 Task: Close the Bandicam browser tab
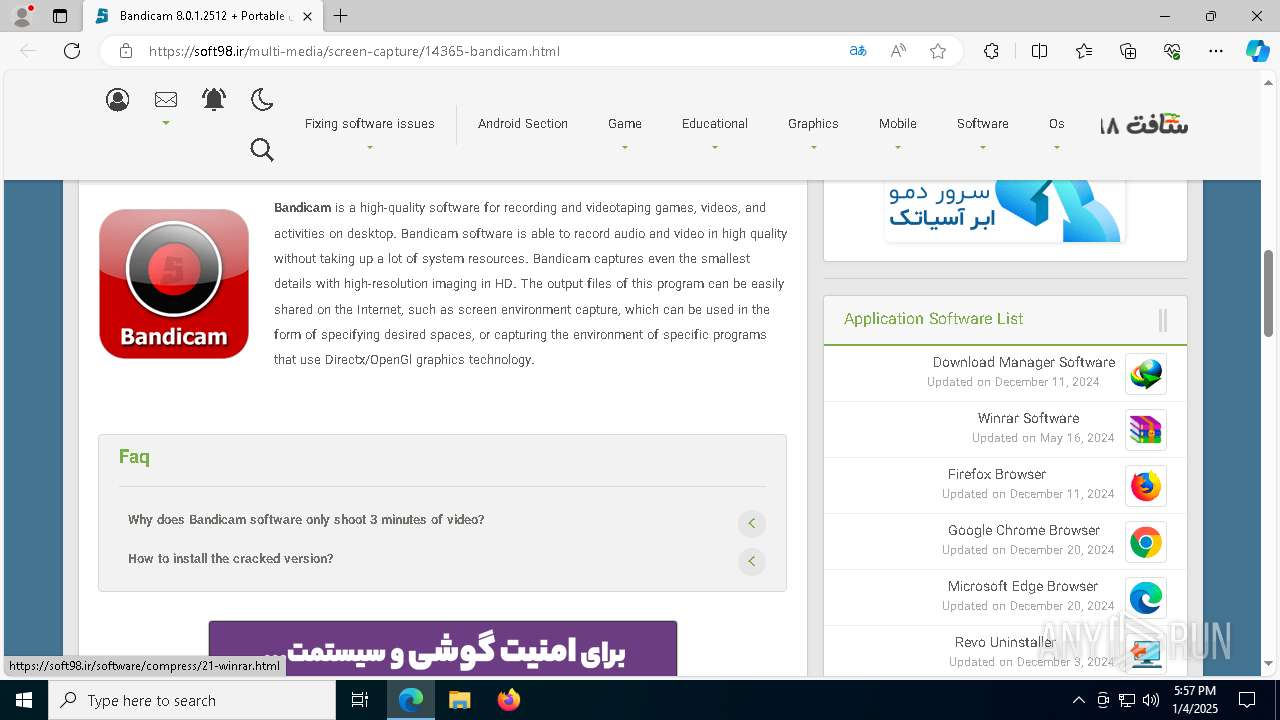click(x=307, y=16)
